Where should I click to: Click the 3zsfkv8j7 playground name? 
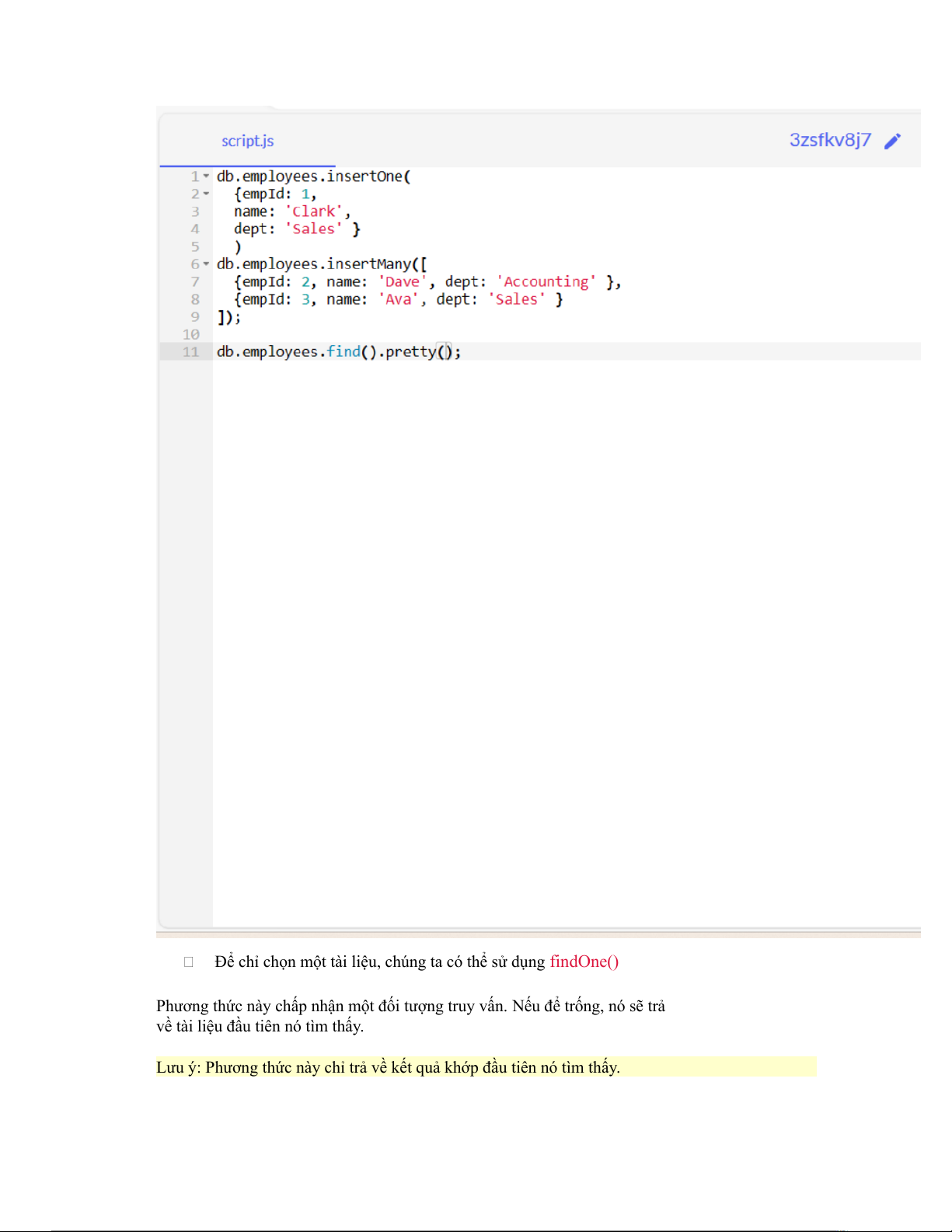(x=829, y=140)
